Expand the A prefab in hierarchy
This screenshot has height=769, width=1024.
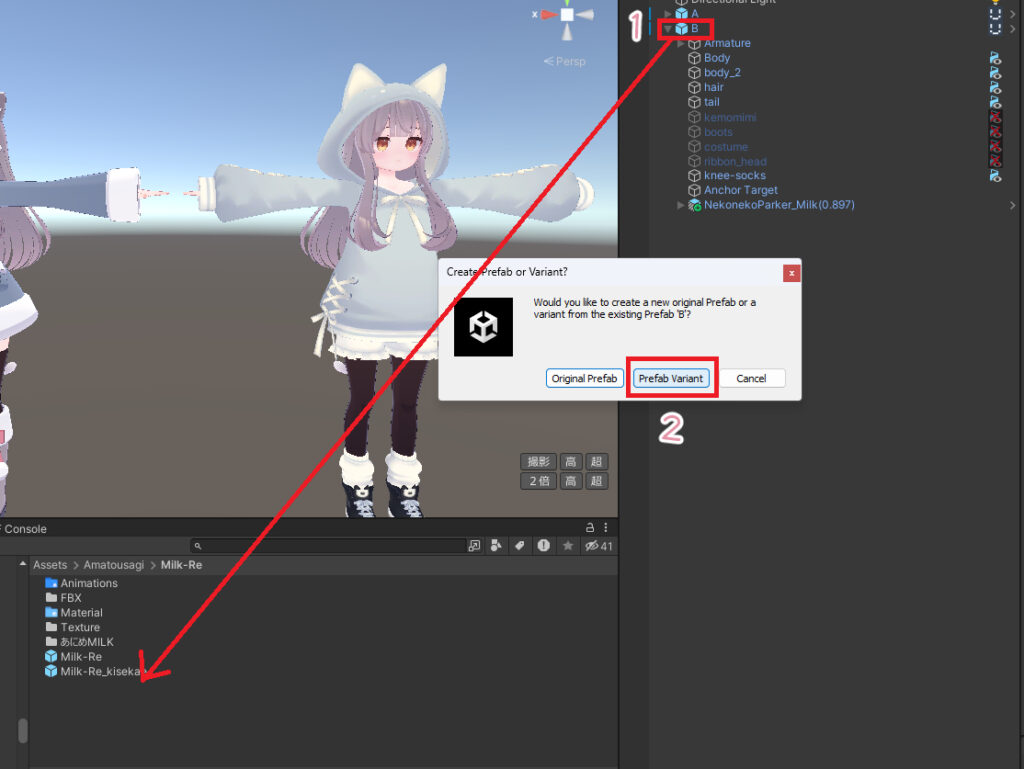667,14
